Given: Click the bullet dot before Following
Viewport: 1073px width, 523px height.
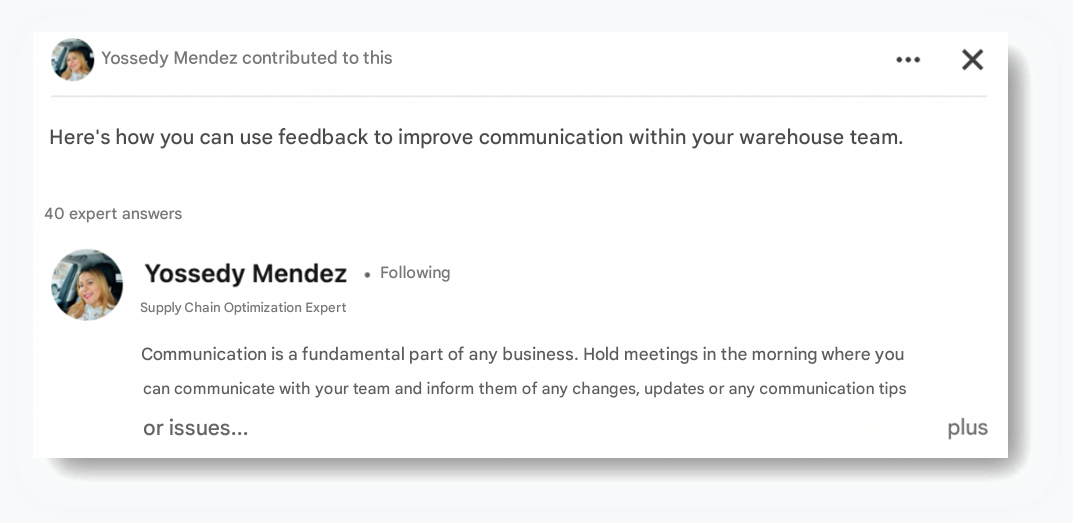Looking at the screenshot, I should pos(367,274).
